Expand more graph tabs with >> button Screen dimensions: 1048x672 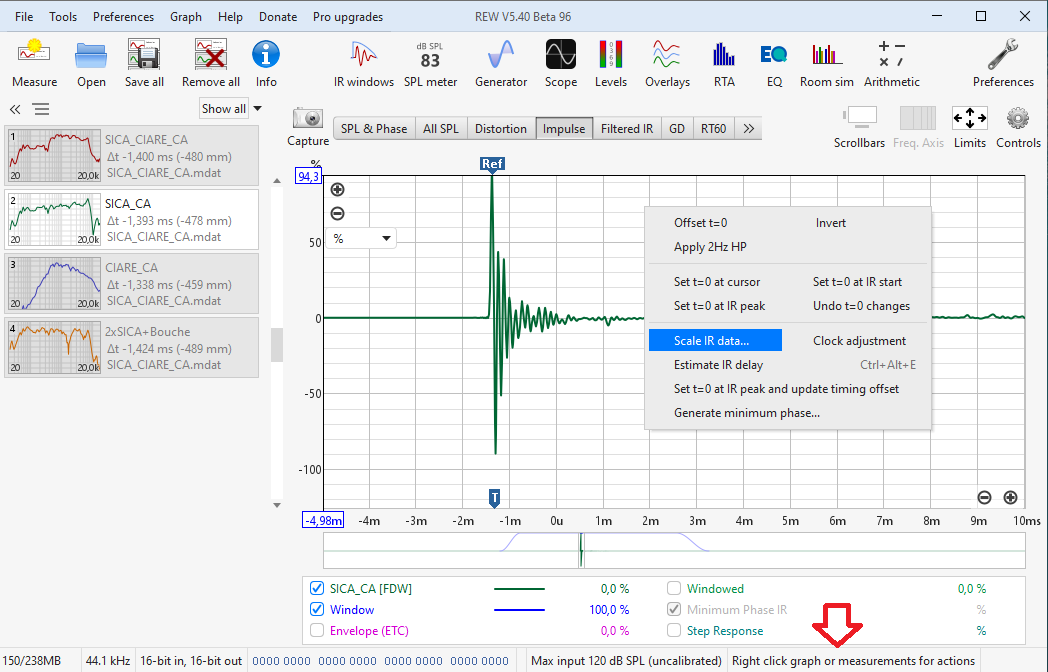tap(748, 129)
